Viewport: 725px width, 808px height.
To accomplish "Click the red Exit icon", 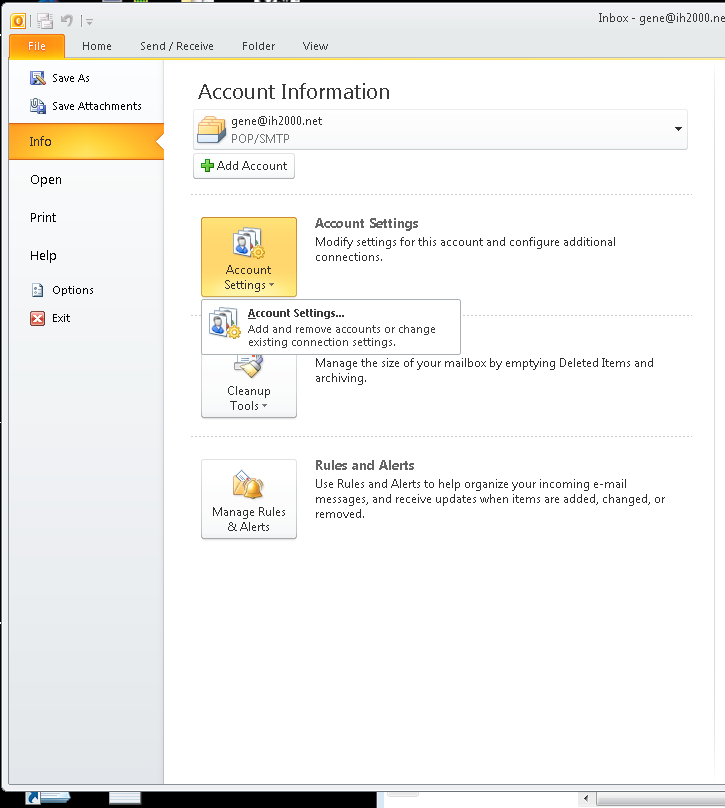I will pos(38,318).
